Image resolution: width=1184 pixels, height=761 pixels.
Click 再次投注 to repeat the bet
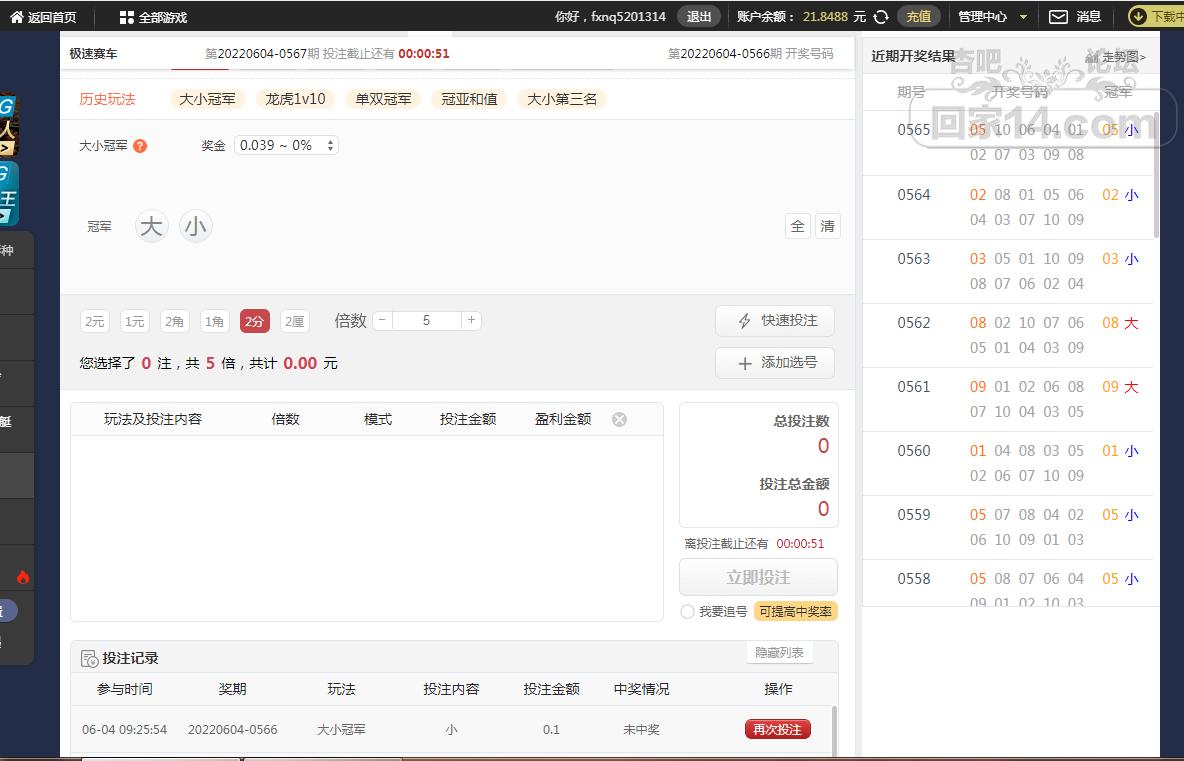click(x=777, y=730)
